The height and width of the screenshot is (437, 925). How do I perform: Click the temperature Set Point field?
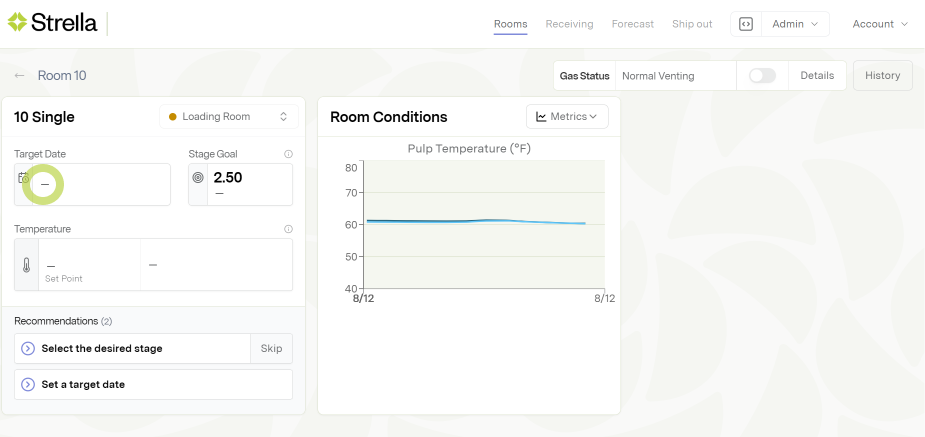pos(90,265)
